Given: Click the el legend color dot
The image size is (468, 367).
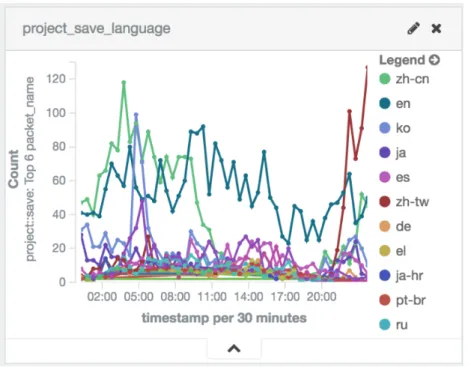Looking at the screenshot, I should [385, 251].
